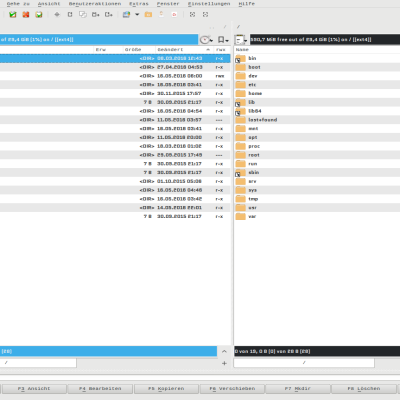Click the folder icon for tmp
Viewport: 400px width, 400px height.
(x=240, y=199)
